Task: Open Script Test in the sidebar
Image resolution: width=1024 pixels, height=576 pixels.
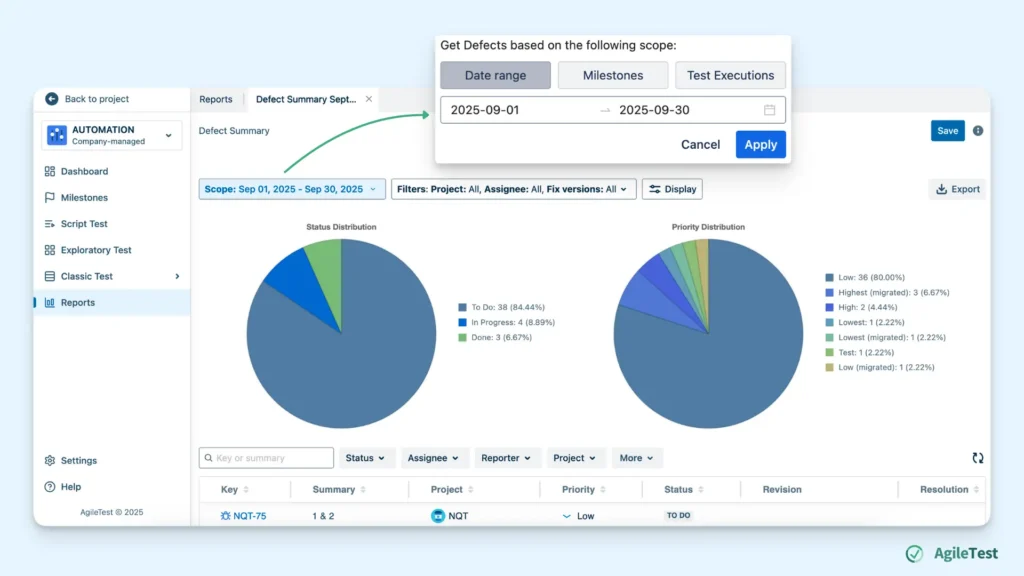Action: [x=84, y=224]
